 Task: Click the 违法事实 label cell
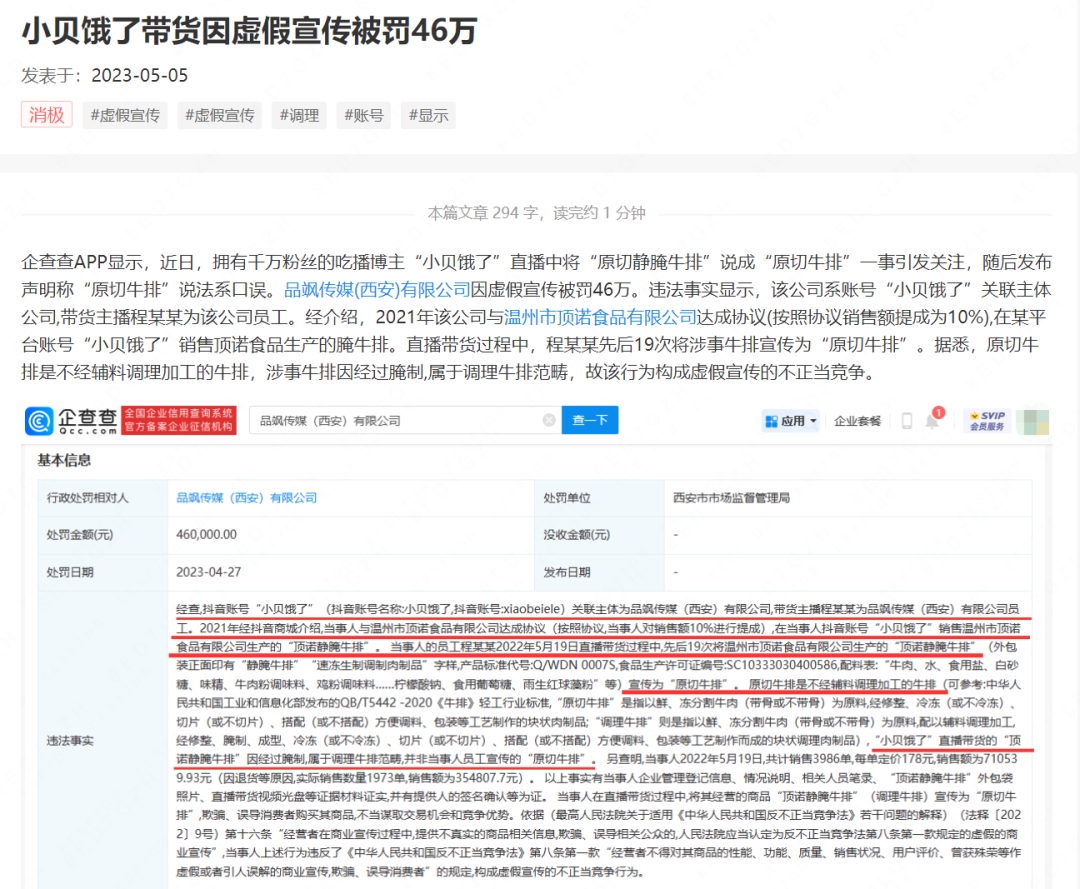pos(103,740)
